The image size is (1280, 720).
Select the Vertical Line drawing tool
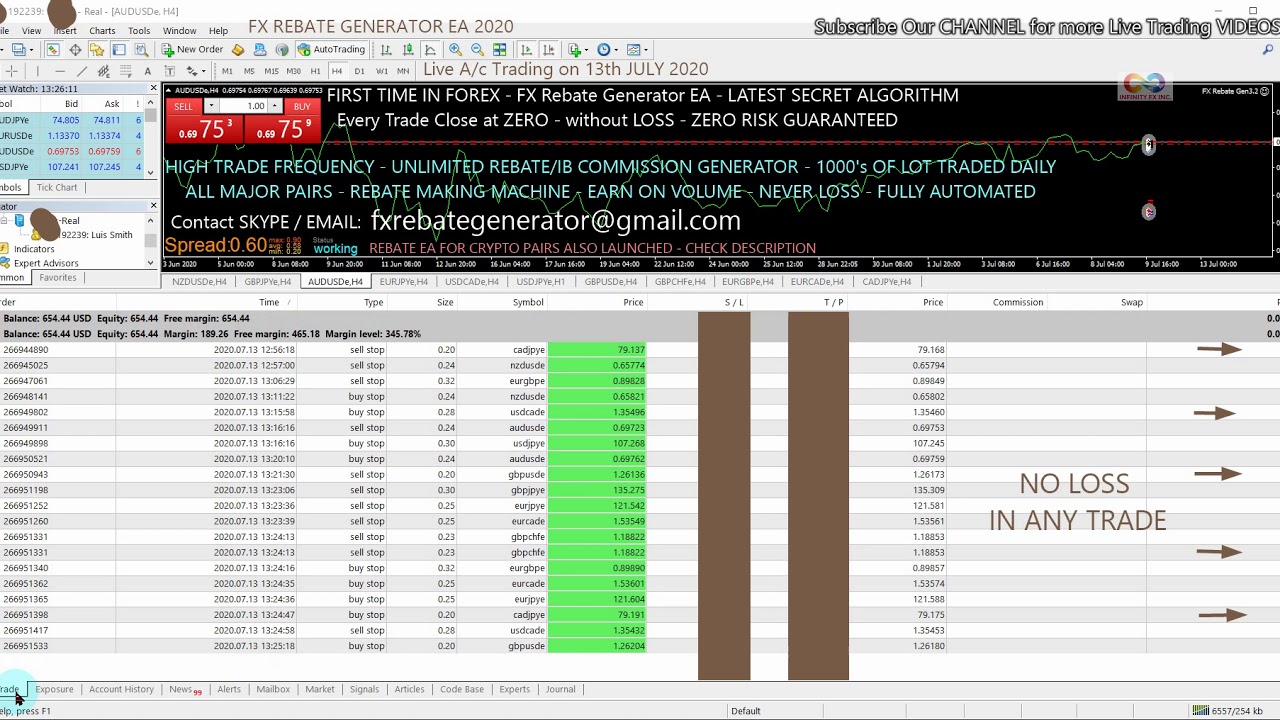(37, 71)
